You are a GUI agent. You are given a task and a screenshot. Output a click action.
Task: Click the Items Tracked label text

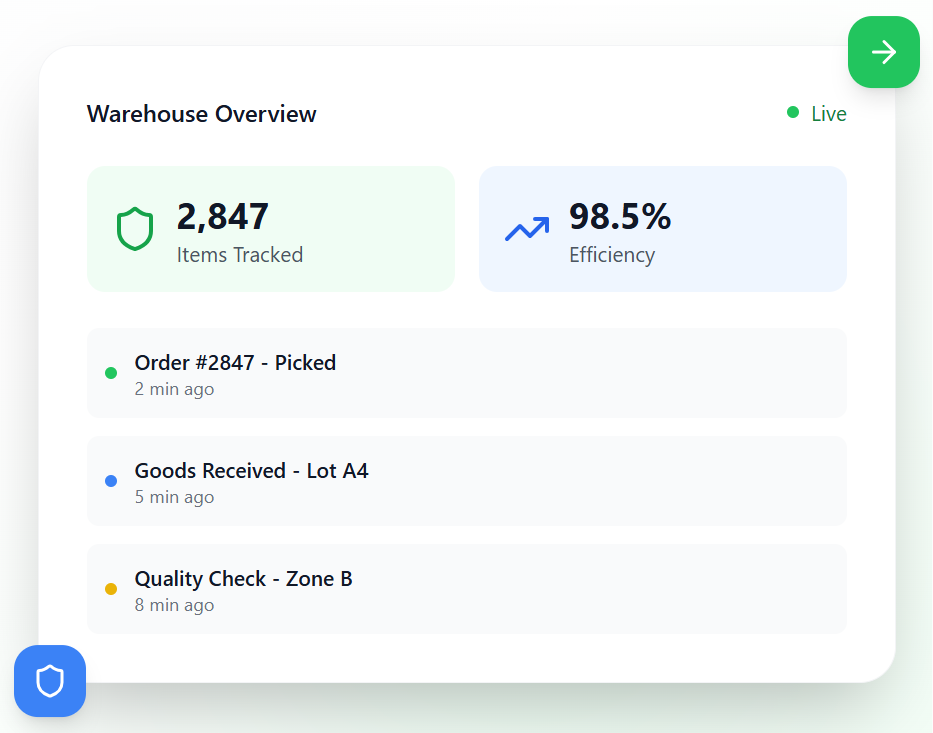[x=240, y=255]
